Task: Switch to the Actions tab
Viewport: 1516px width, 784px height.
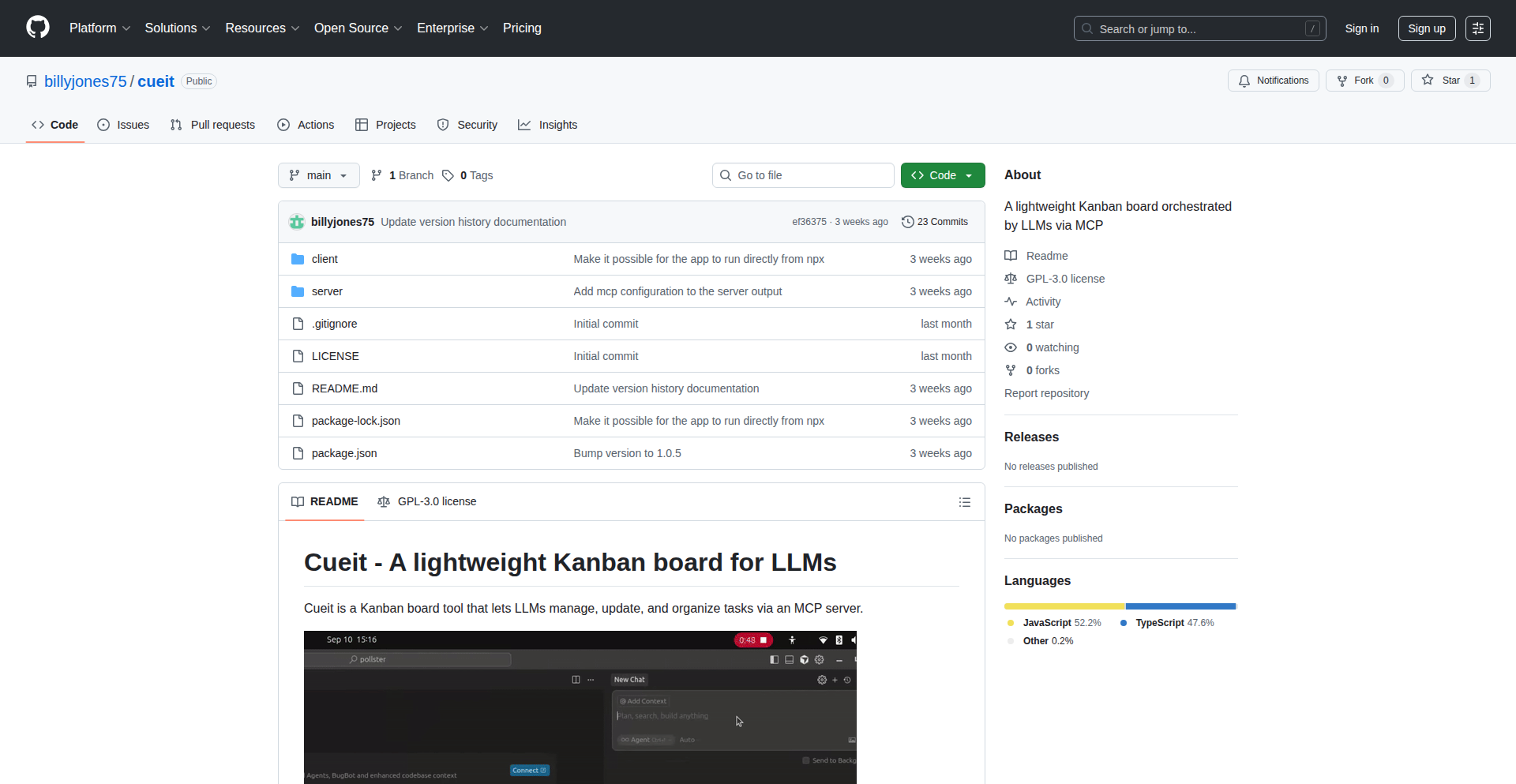Action: tap(306, 125)
